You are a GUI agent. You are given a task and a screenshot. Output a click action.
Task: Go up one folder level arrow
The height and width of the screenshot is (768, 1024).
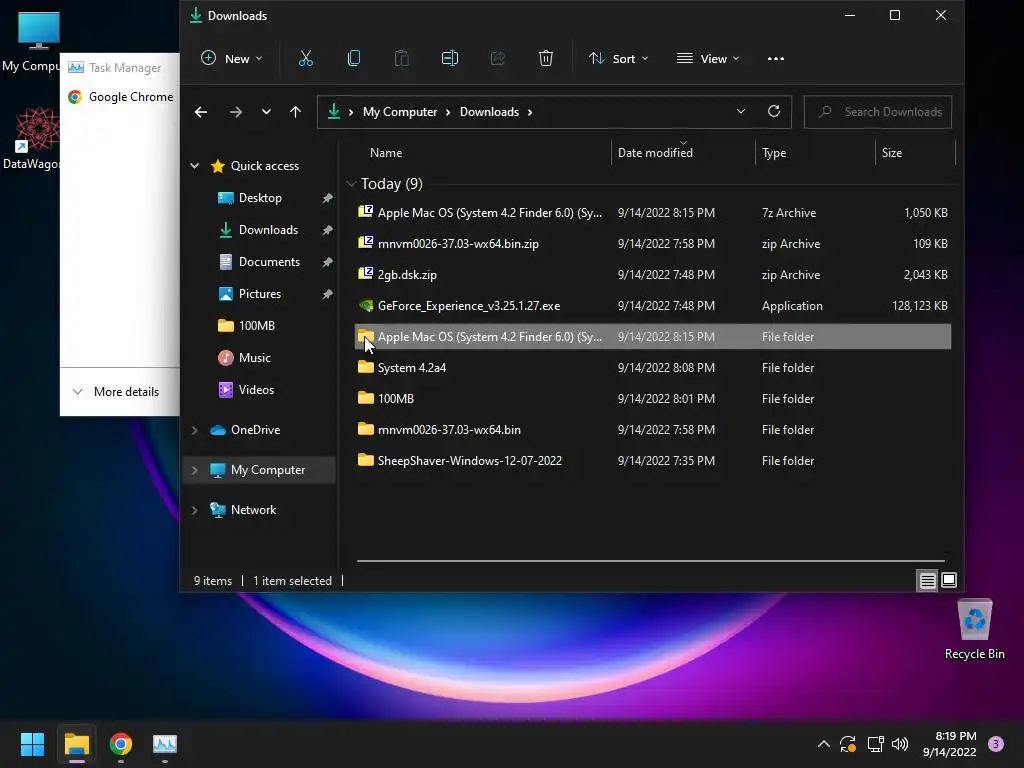click(295, 112)
